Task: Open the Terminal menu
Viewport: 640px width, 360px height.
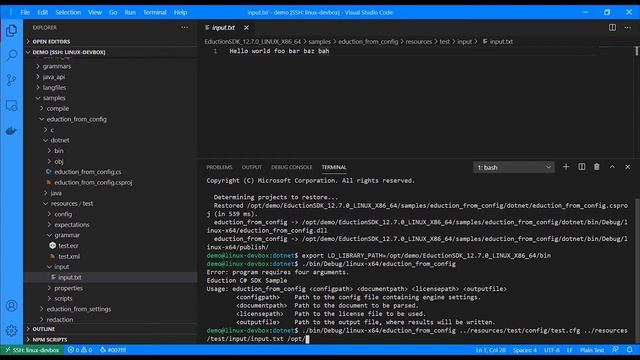Action: point(155,12)
